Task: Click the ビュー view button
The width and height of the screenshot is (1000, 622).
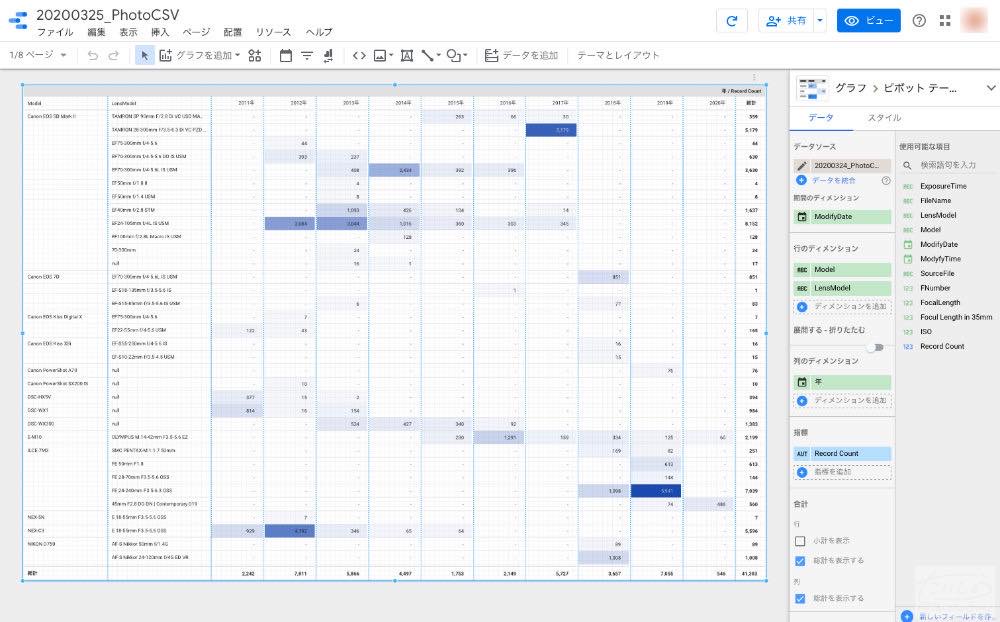Action: pyautogui.click(x=869, y=20)
